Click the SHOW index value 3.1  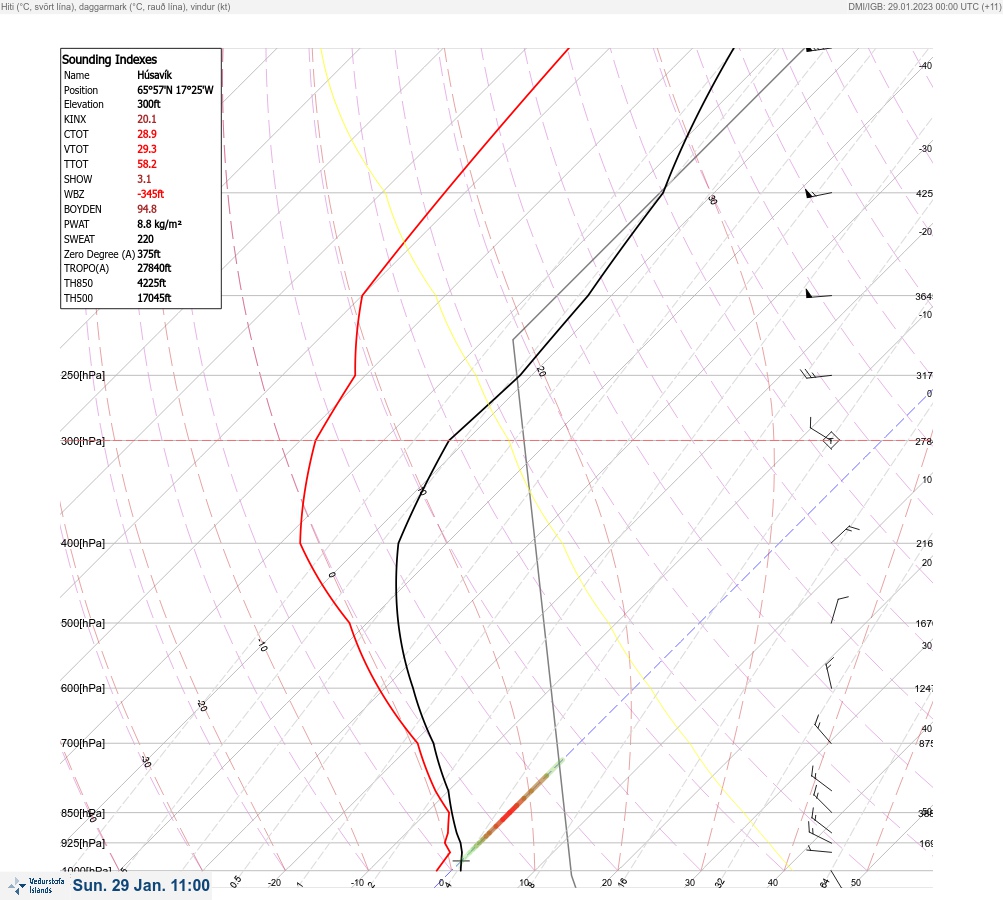[x=144, y=179]
